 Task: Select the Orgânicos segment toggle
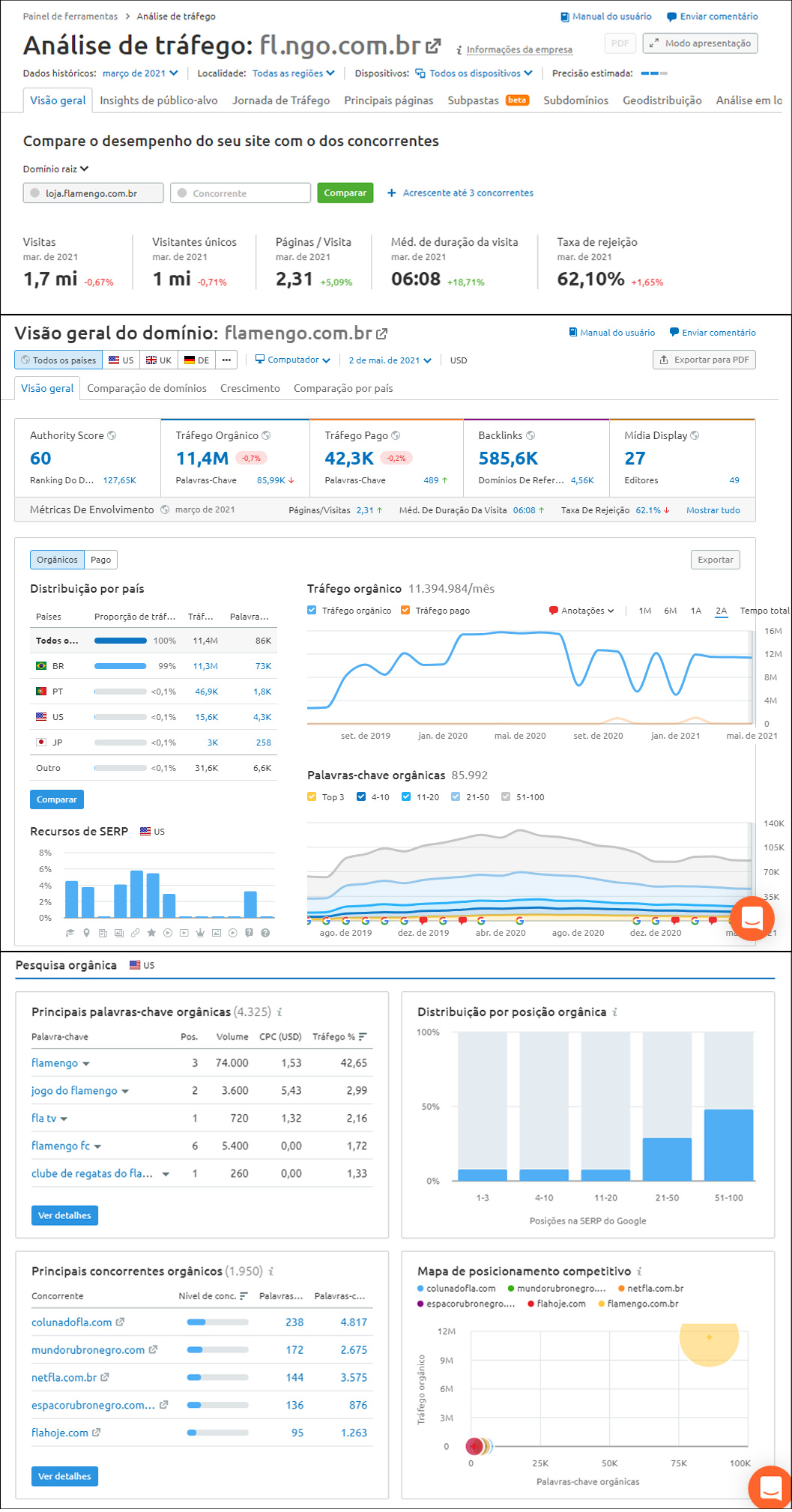coord(57,560)
